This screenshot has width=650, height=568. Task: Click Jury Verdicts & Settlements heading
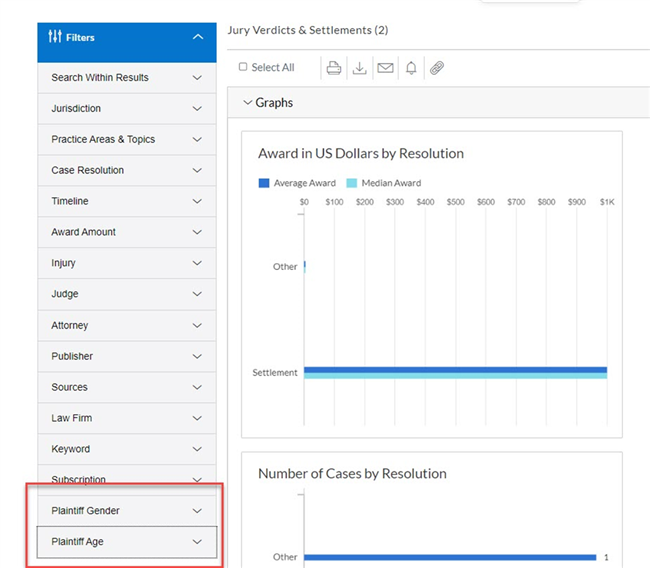point(308,30)
